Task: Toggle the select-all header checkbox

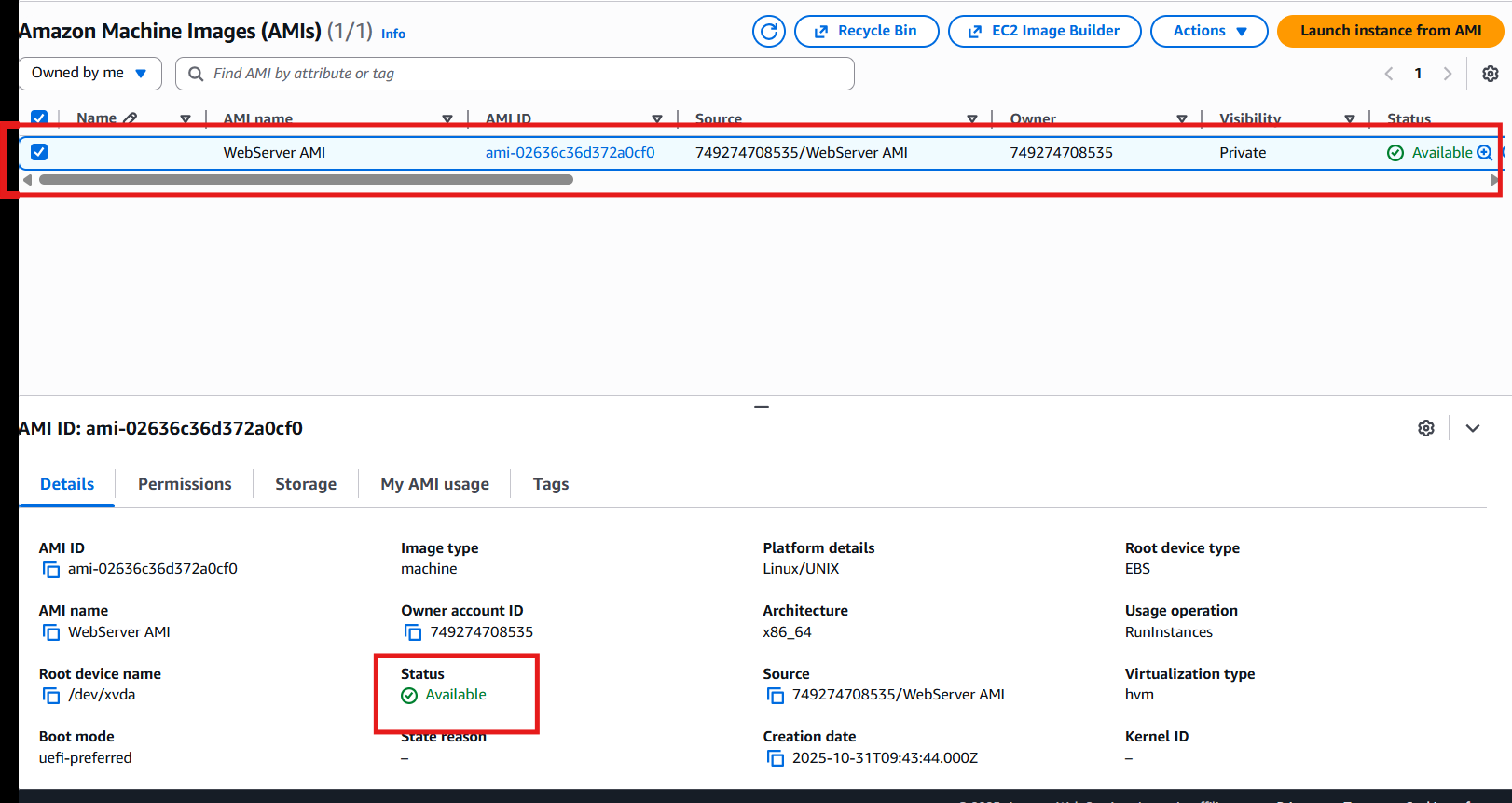Action: pyautogui.click(x=39, y=118)
